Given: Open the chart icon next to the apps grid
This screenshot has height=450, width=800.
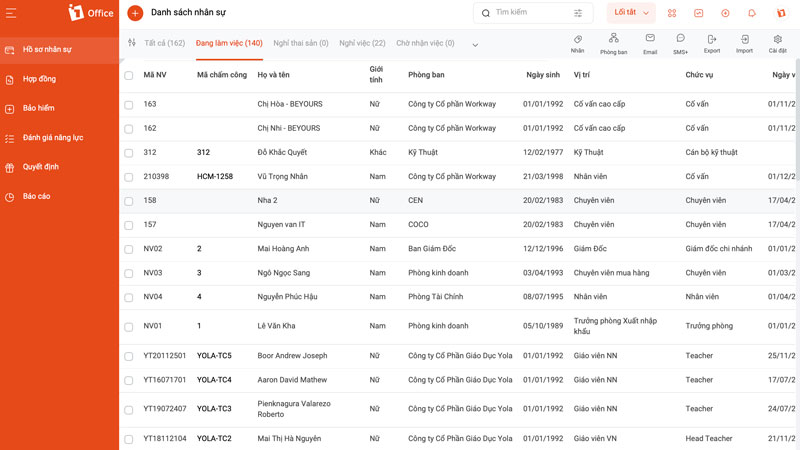Looking at the screenshot, I should point(698,13).
